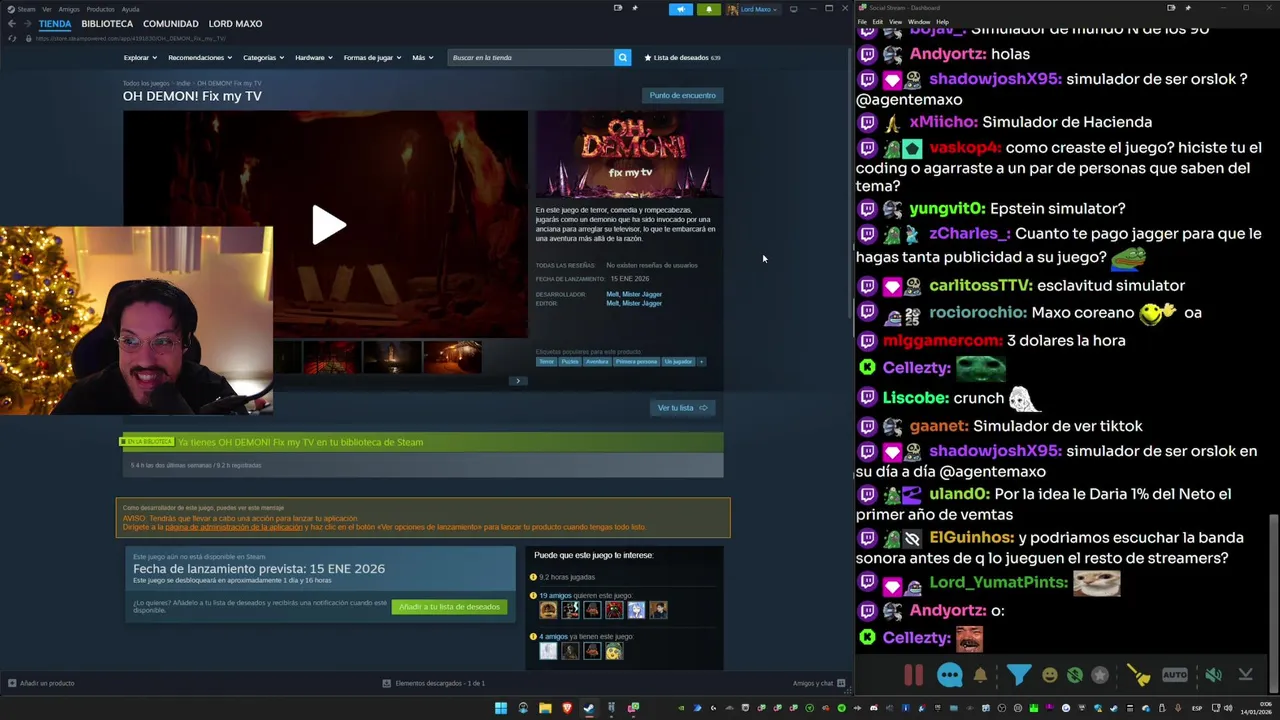Switch to the BIBLIOTECA tab
The width and height of the screenshot is (1280, 720).
pos(107,23)
